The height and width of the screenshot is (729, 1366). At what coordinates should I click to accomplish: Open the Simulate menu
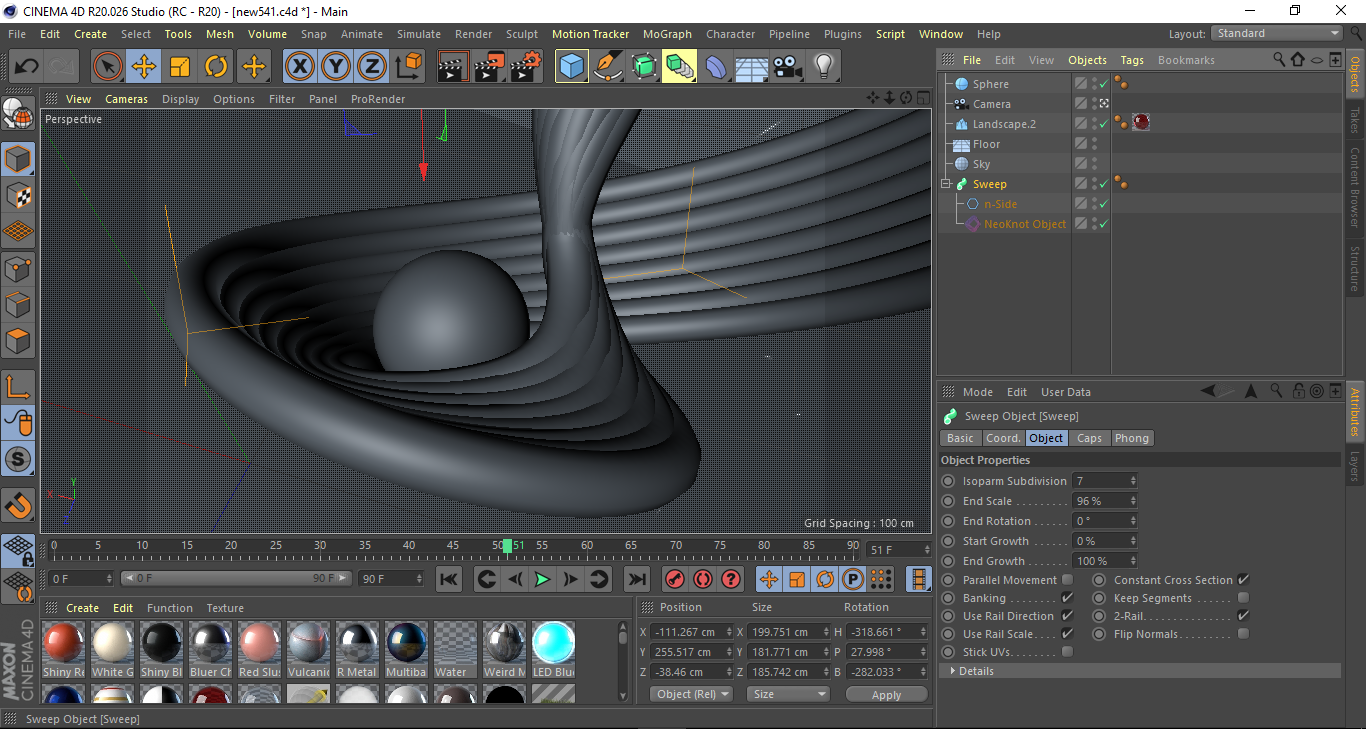[x=418, y=34]
